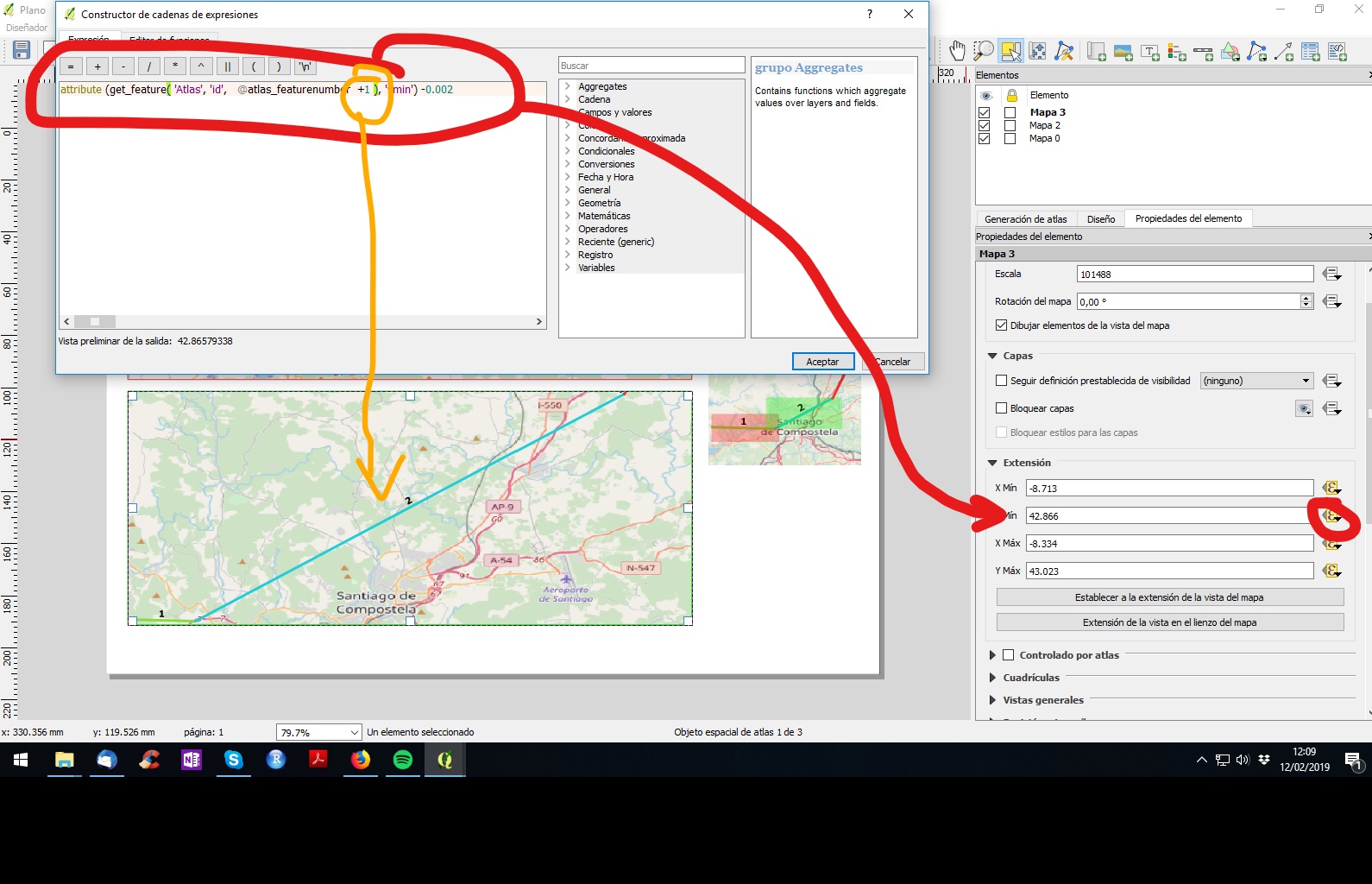1372x884 pixels.
Task: Add a legend item to layout
Action: (x=1177, y=52)
